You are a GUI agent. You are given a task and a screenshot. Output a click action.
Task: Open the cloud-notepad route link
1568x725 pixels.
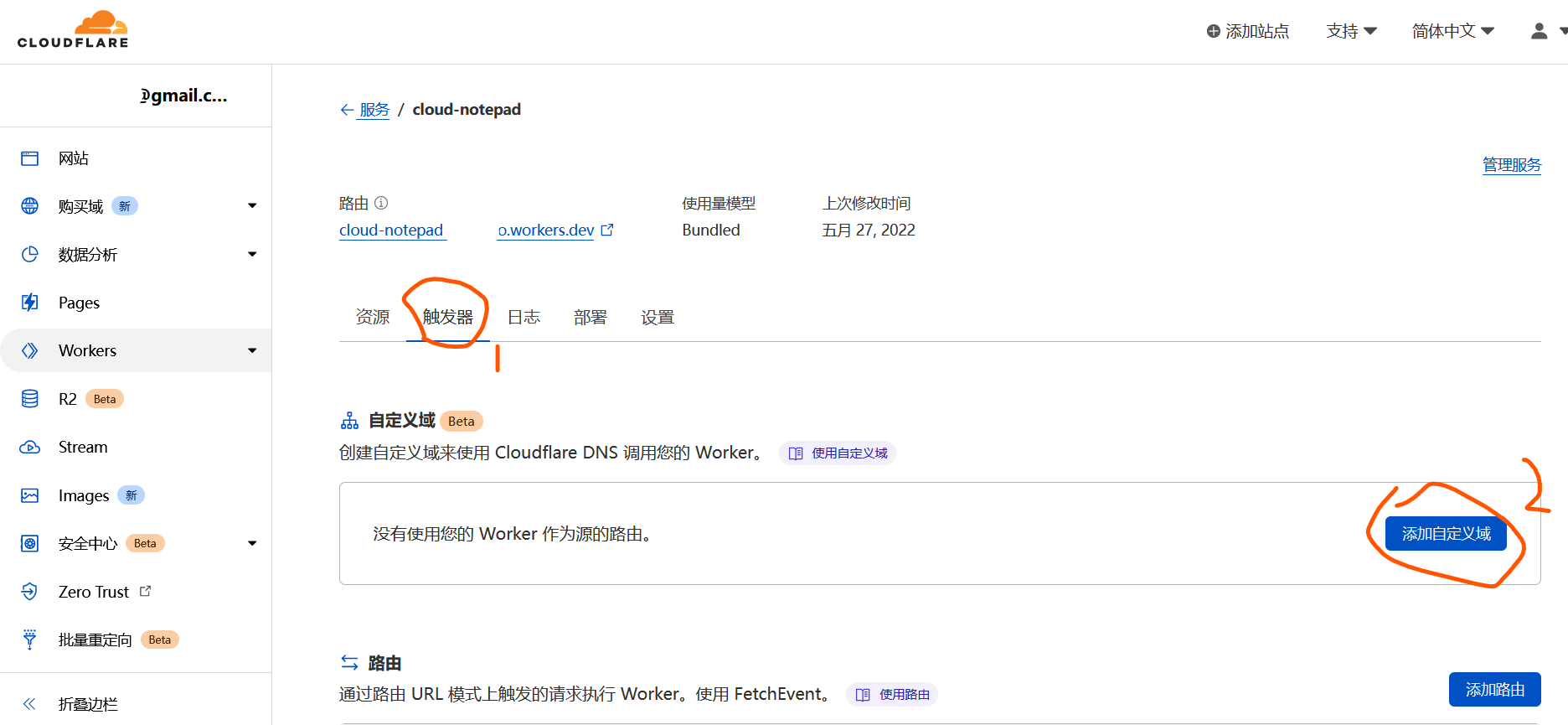[392, 230]
